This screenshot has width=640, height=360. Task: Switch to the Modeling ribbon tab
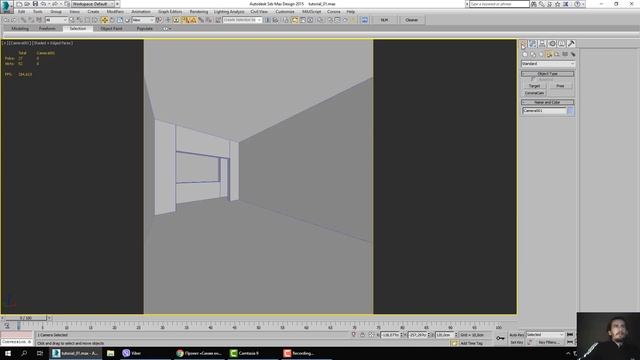pos(20,29)
